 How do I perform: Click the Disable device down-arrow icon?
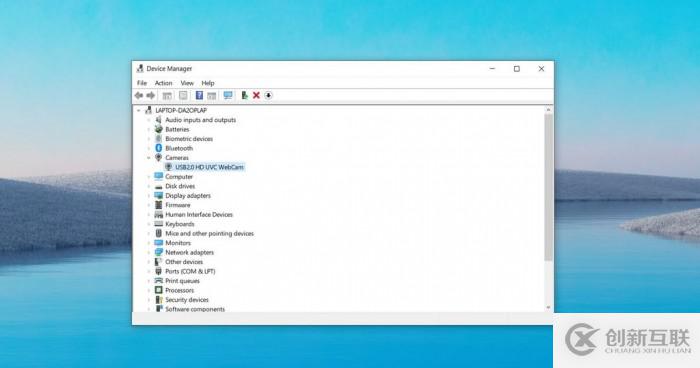(x=268, y=95)
